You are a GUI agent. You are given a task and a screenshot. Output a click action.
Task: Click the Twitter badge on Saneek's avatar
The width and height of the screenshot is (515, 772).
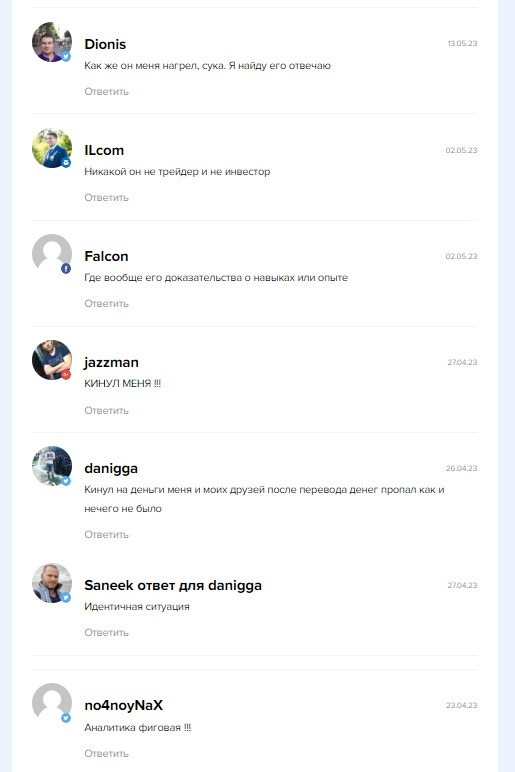(66, 598)
